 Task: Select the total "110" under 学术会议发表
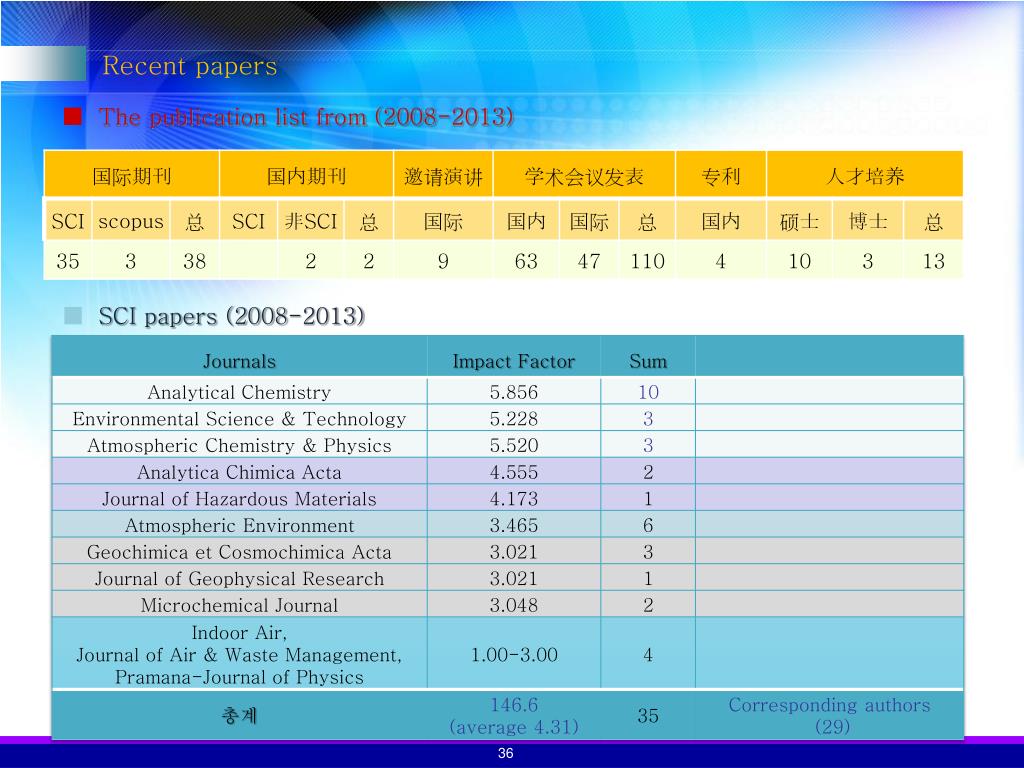[x=648, y=261]
